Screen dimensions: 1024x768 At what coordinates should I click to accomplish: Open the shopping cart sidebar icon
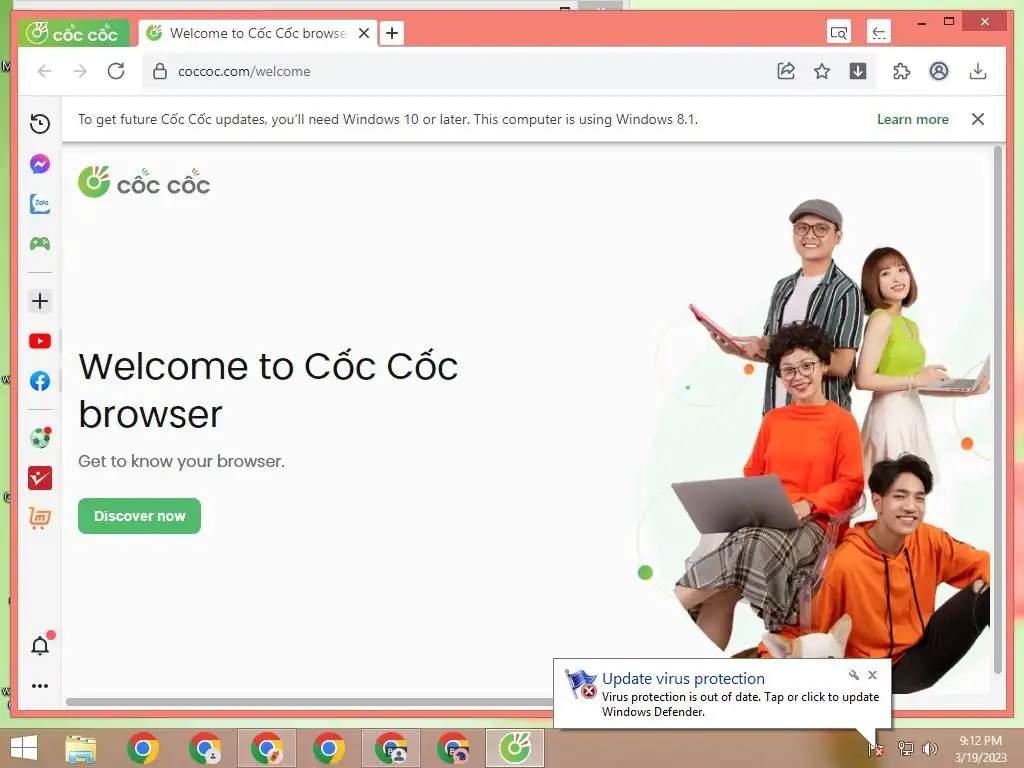coord(40,518)
